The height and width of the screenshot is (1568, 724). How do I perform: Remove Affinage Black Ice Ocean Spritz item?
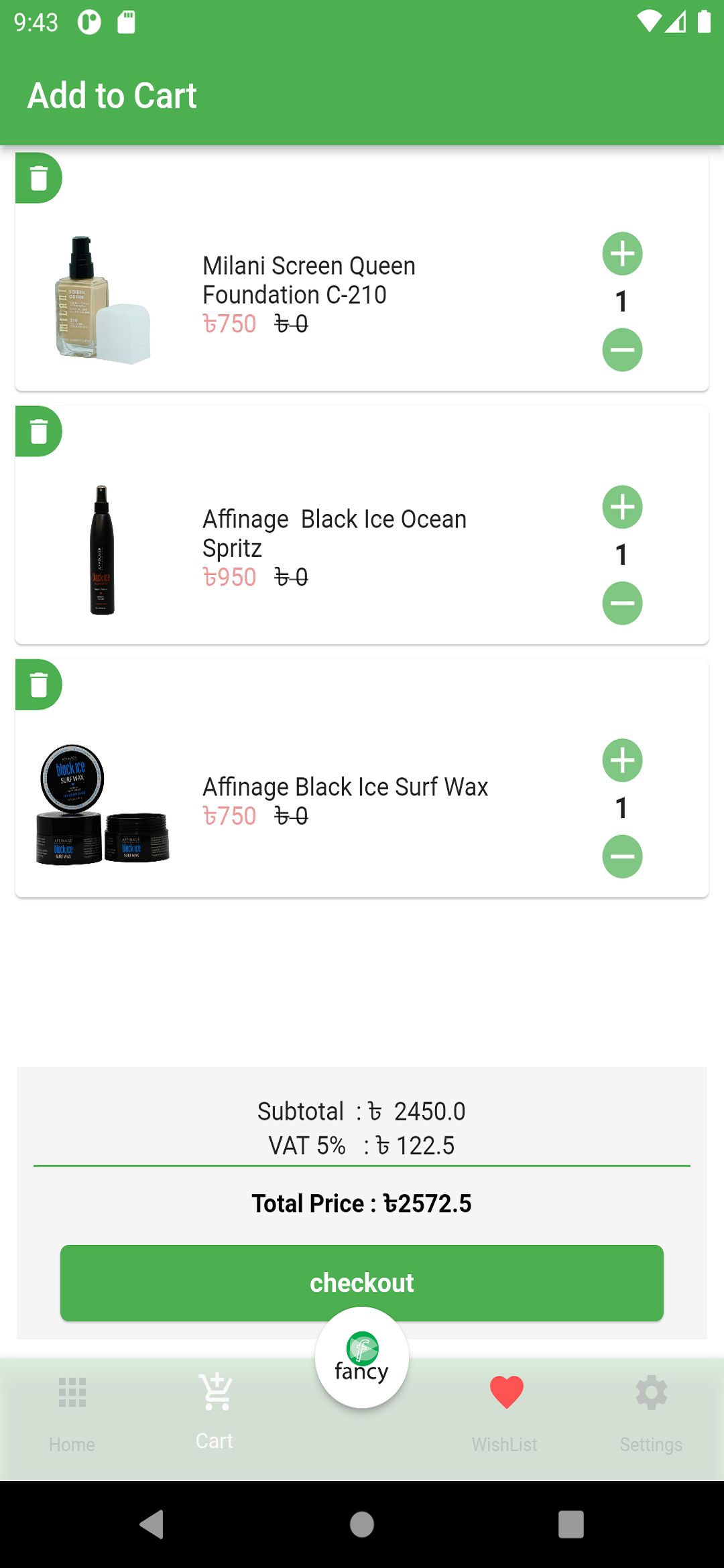(39, 432)
